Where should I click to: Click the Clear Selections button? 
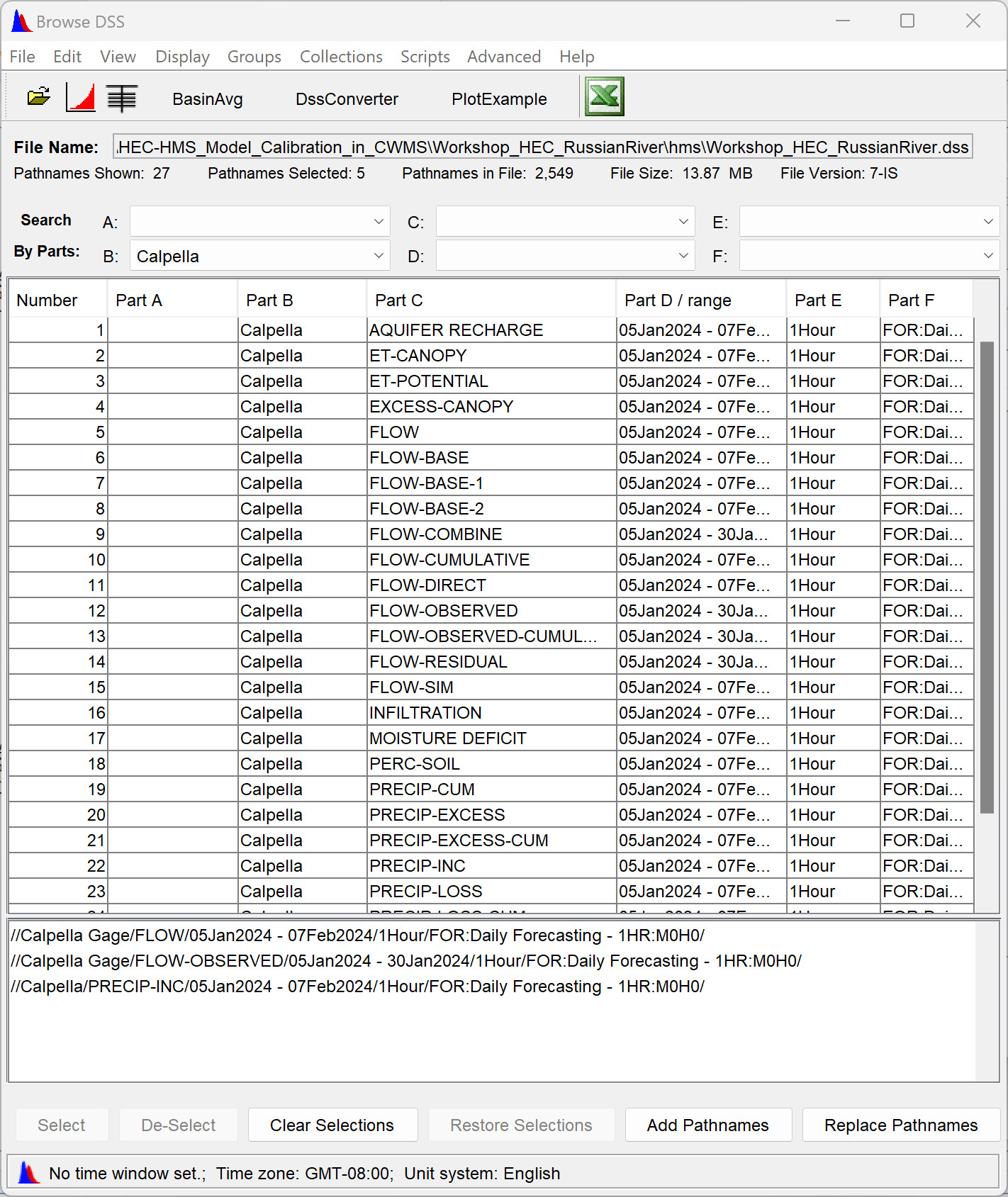332,1125
